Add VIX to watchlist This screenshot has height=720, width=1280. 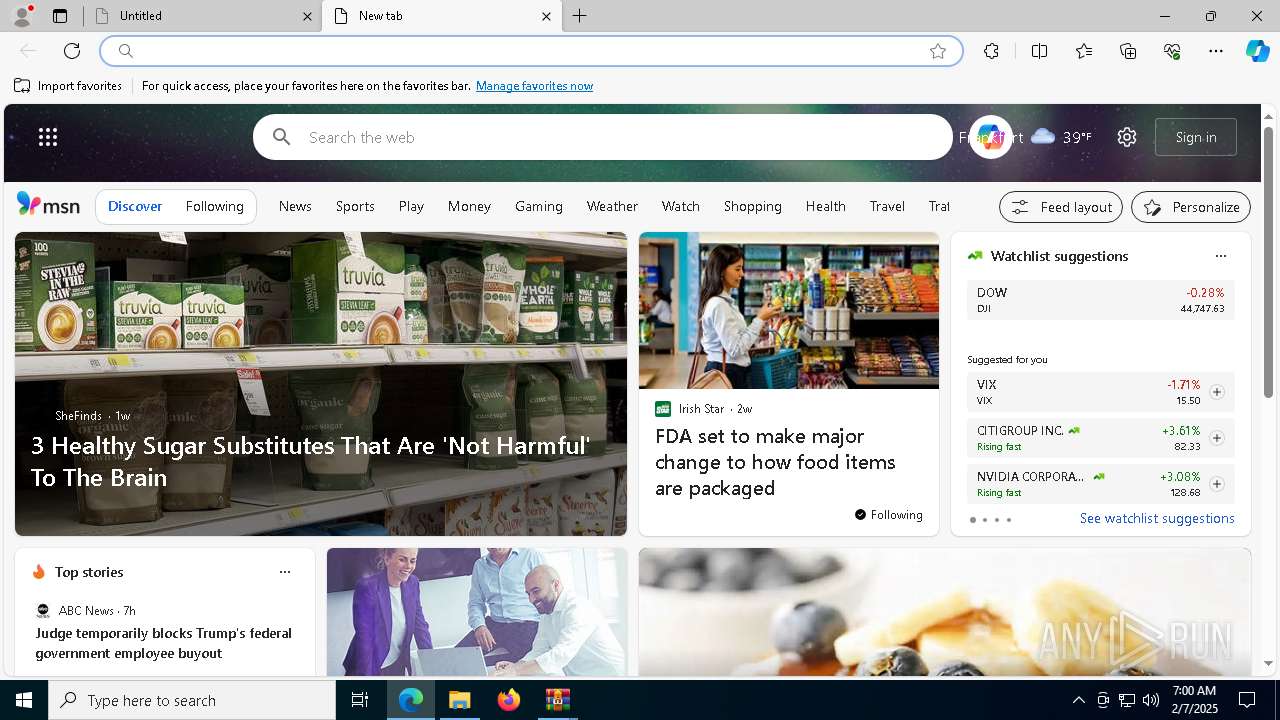(x=1217, y=392)
